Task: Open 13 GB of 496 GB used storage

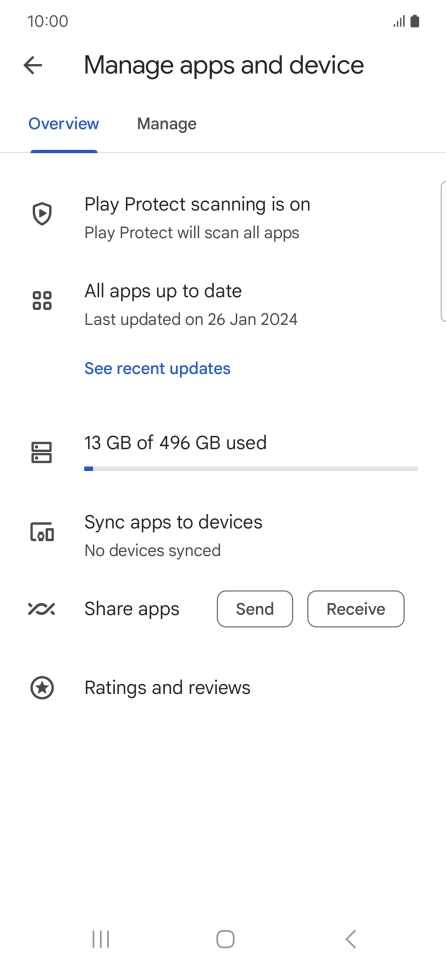Action: (223, 453)
